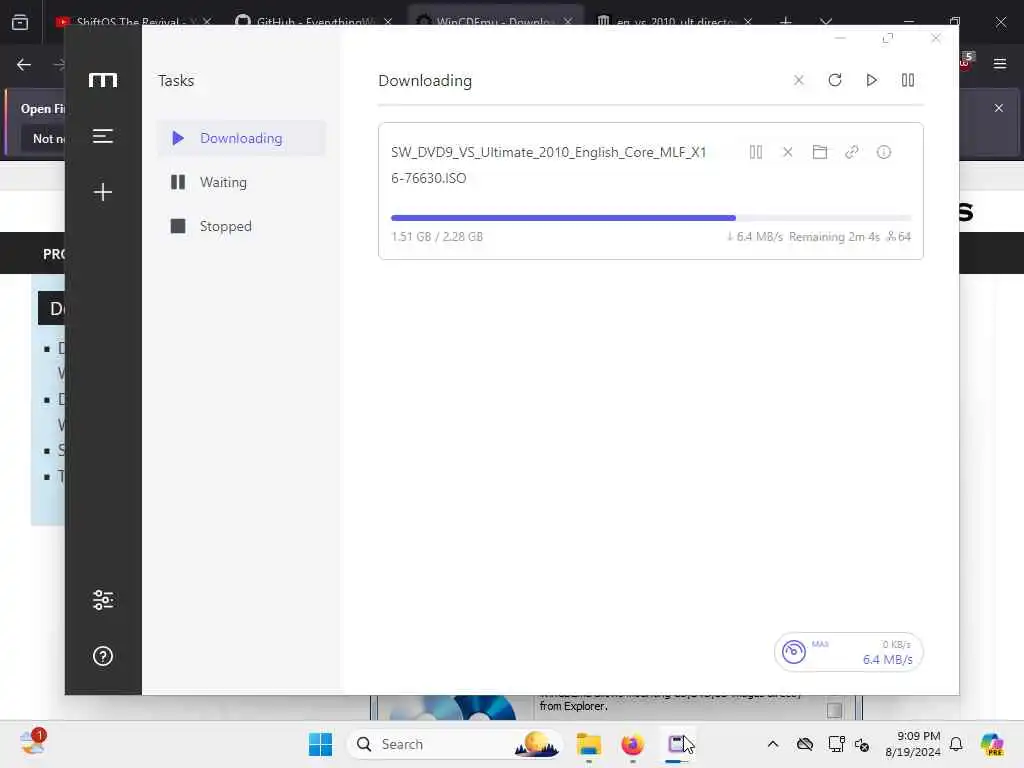
Task: Go back in the Firefox browser
Action: pyautogui.click(x=24, y=65)
